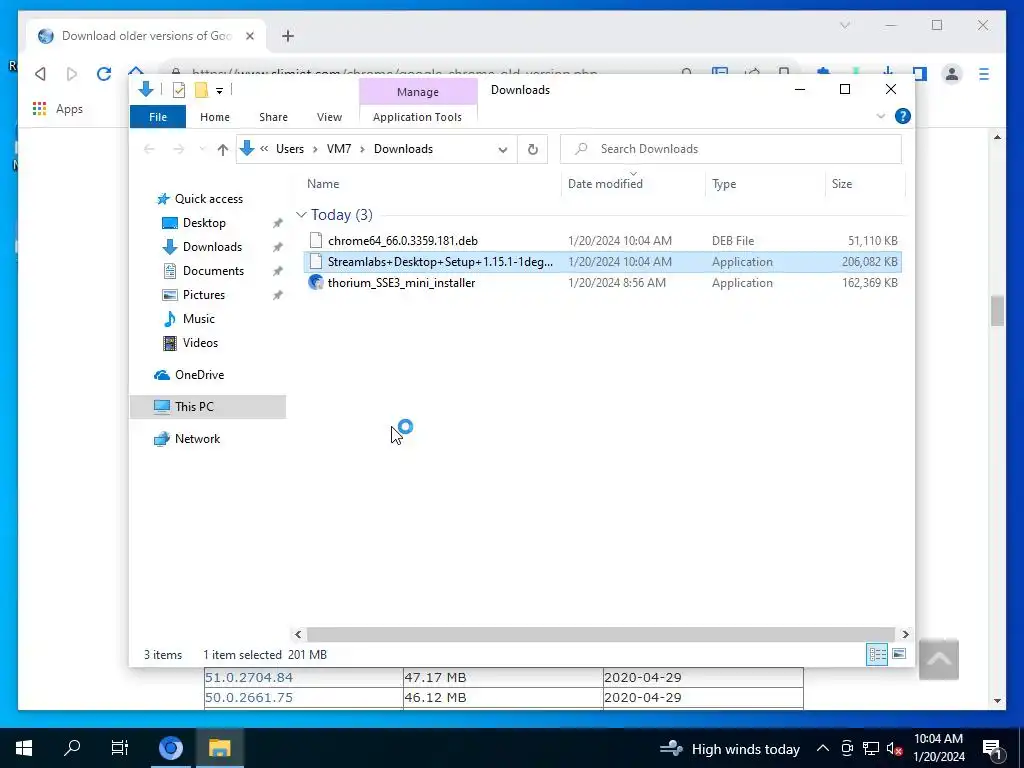1024x768 pixels.
Task: Open the Windows Start menu
Action: pyautogui.click(x=24, y=748)
